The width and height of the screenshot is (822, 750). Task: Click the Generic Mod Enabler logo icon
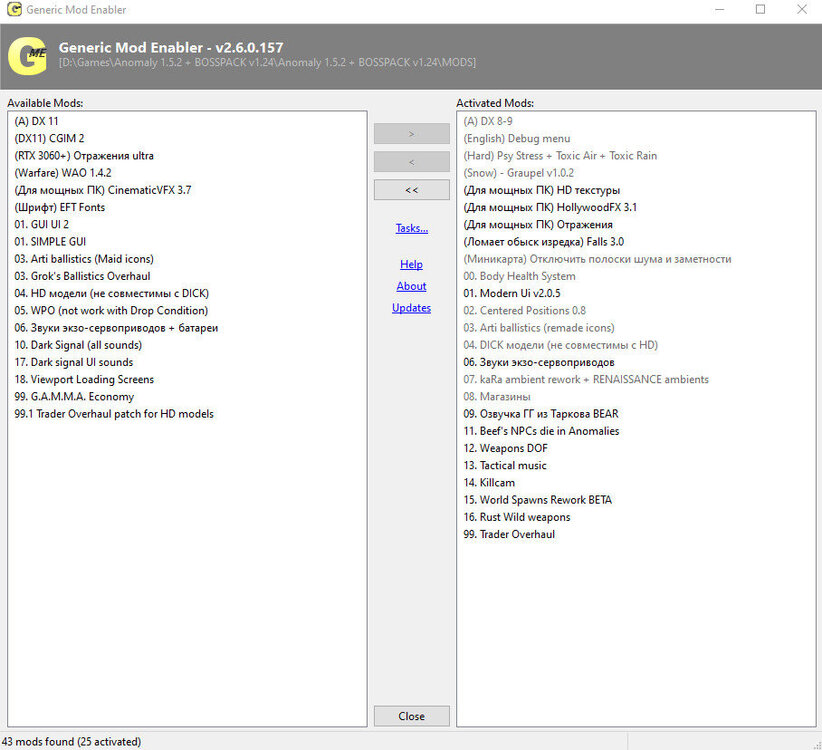pyautogui.click(x=28, y=55)
